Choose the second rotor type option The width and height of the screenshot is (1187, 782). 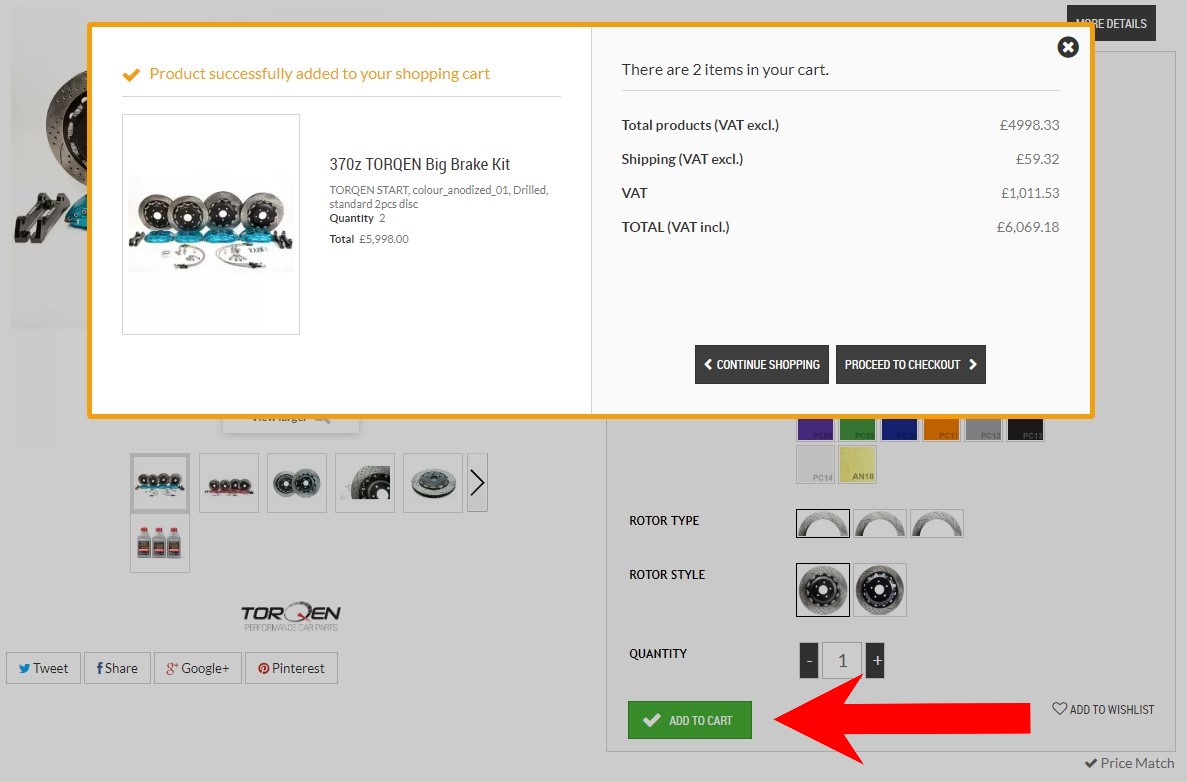[x=880, y=523]
